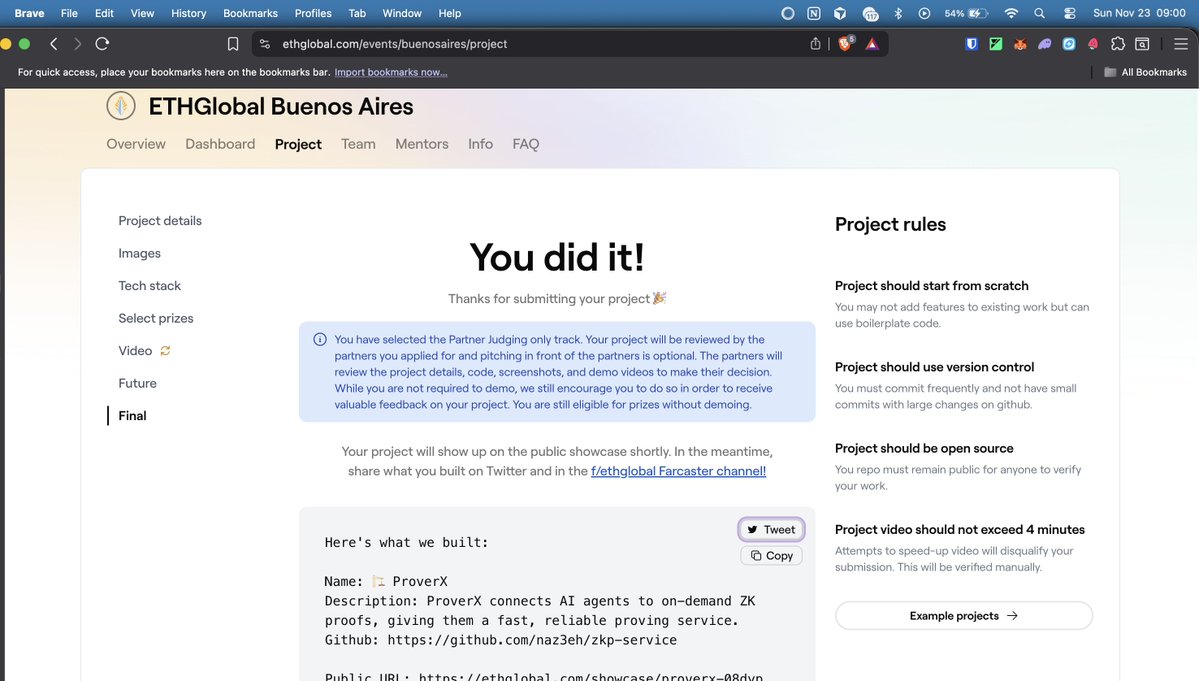The width and height of the screenshot is (1199, 681).
Task: Open Brave Rewards triangle icon
Action: [x=870, y=44]
